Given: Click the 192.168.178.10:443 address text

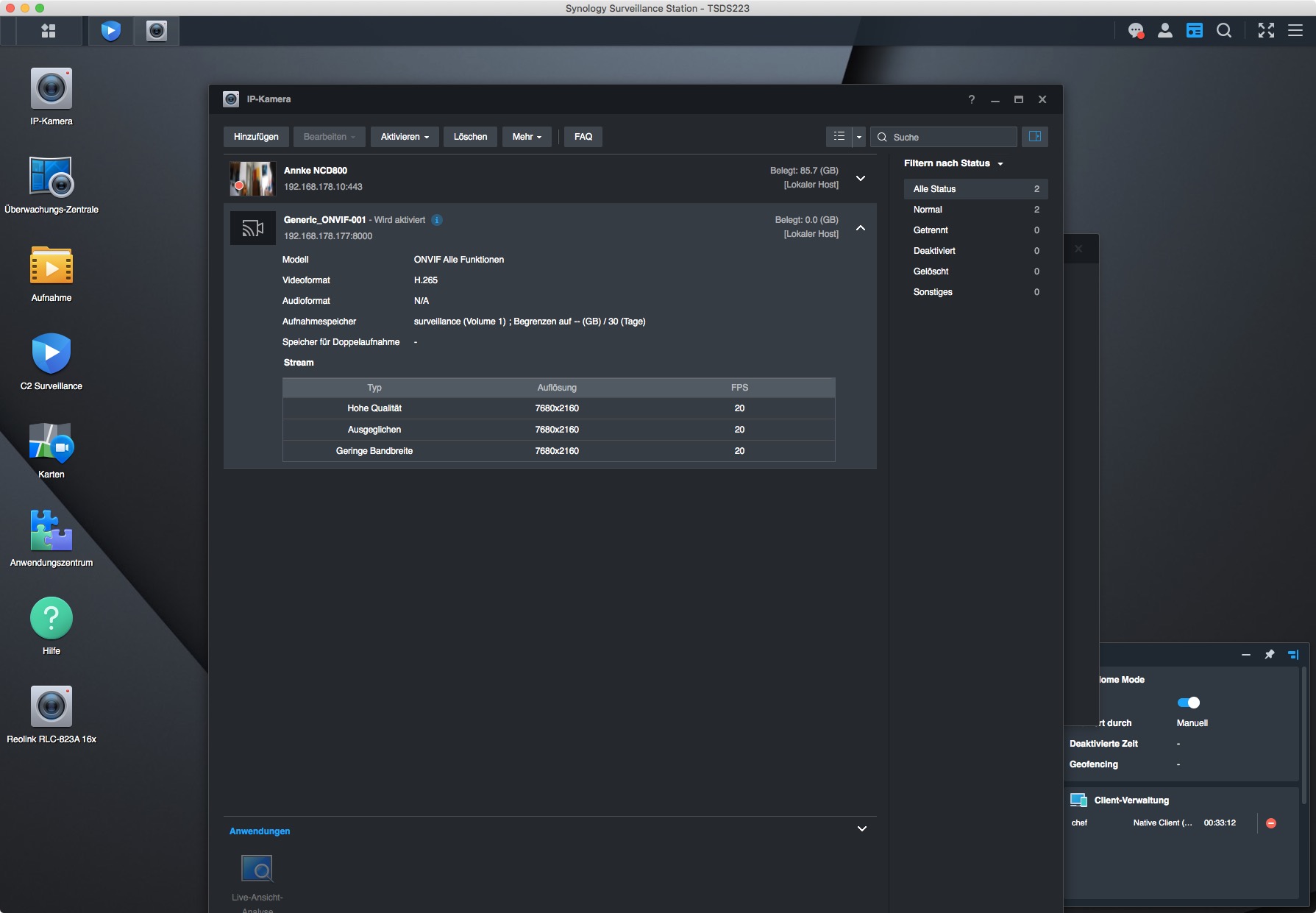Looking at the screenshot, I should coord(323,187).
